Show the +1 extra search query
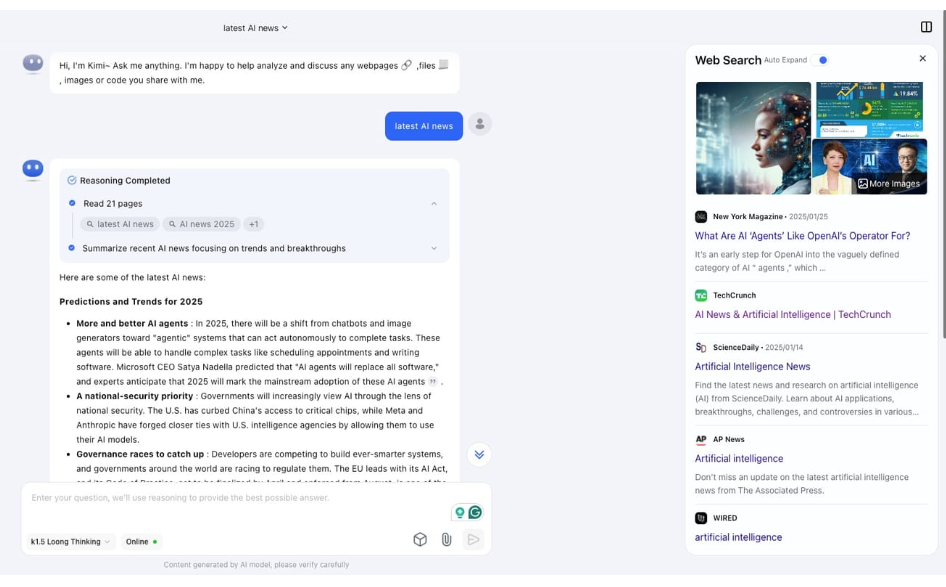This screenshot has width=946, height=587. click(253, 224)
